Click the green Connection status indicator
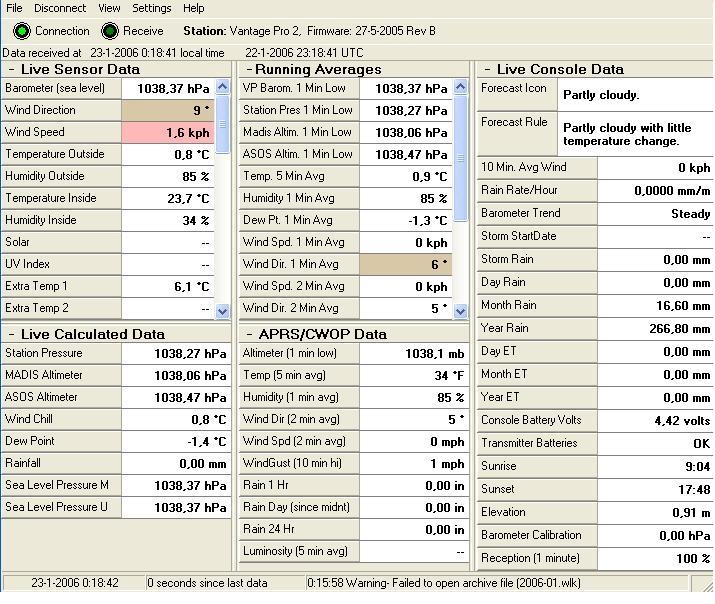The width and height of the screenshot is (715, 604). [x=21, y=31]
